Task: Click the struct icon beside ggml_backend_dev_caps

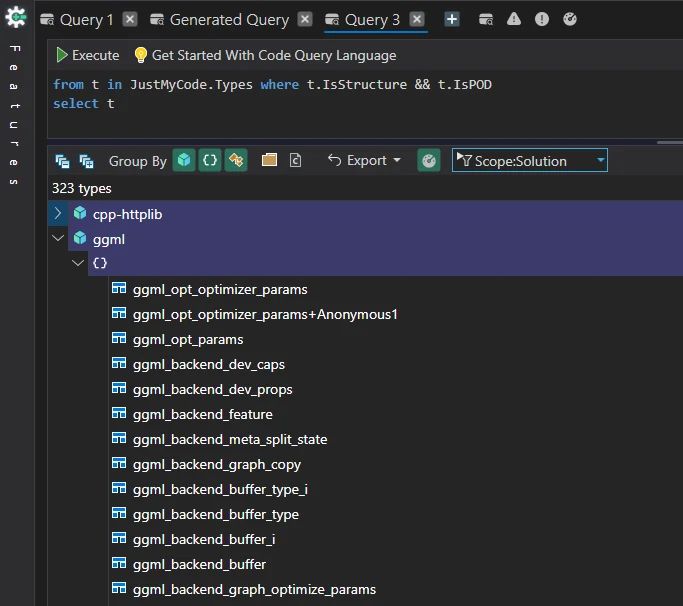Action: (119, 363)
